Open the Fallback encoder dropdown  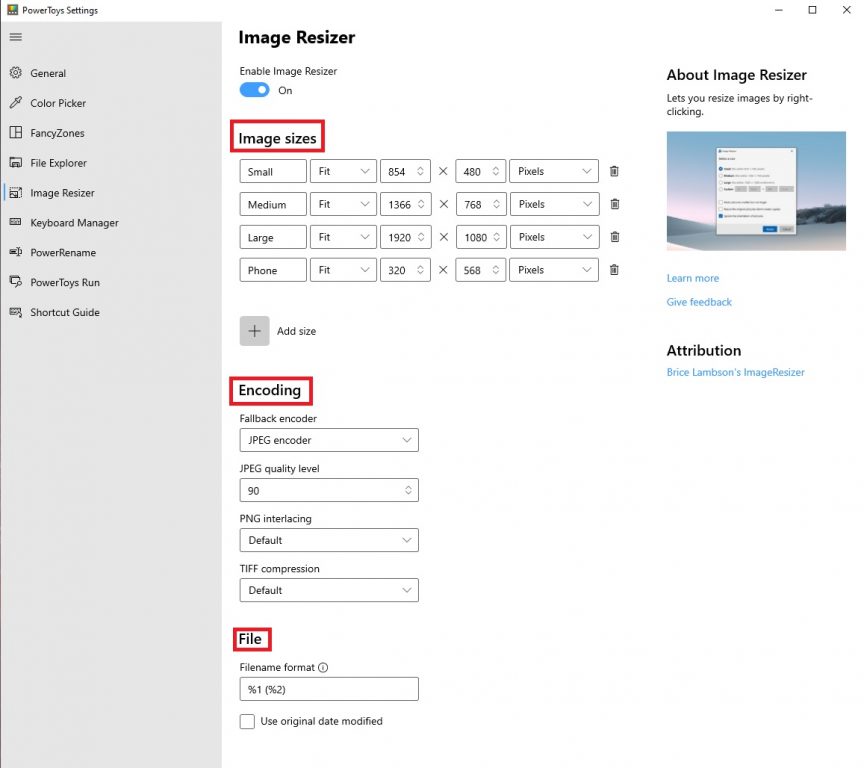tap(329, 440)
